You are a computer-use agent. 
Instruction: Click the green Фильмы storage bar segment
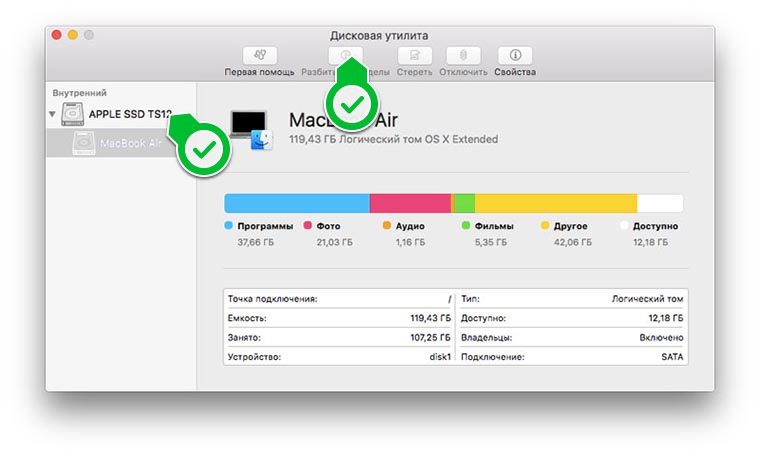[465, 204]
